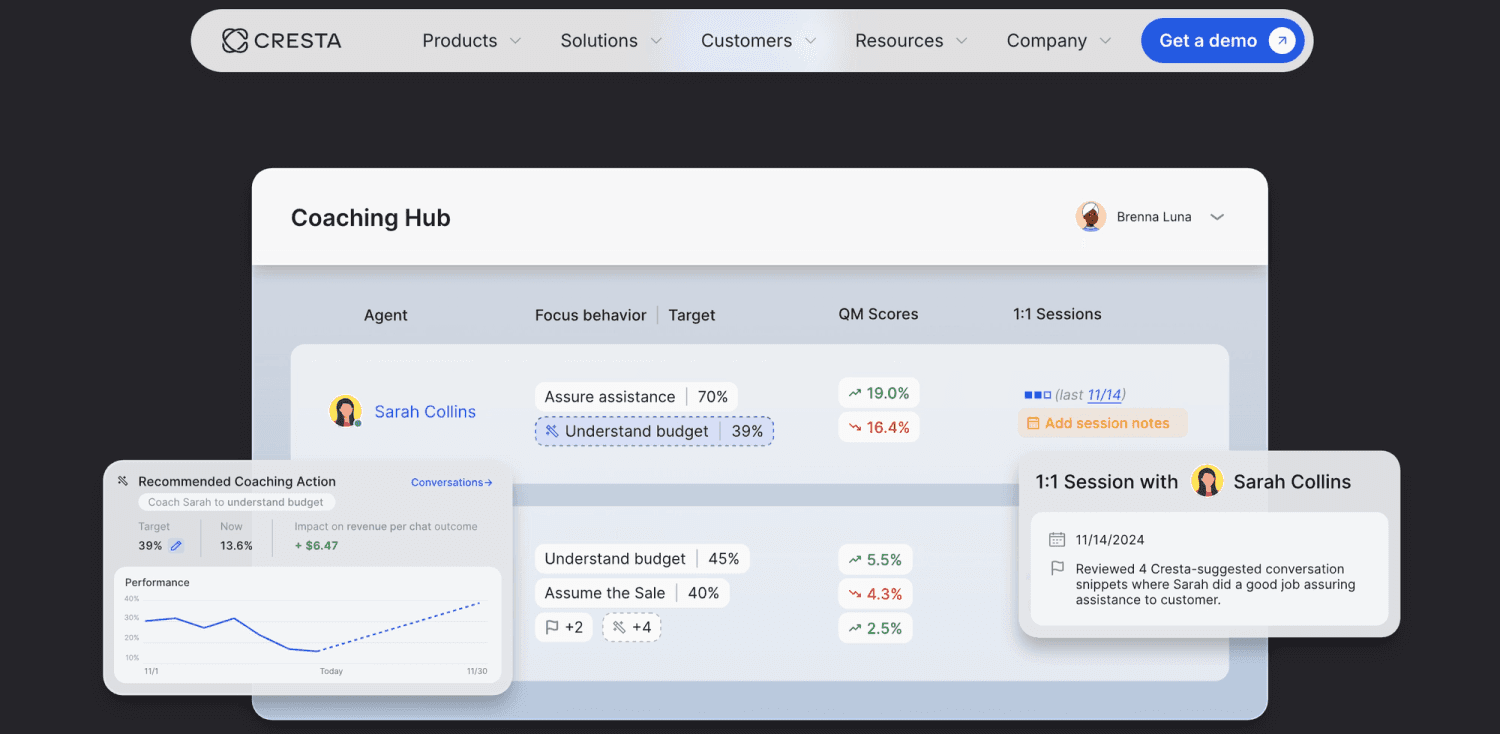
Task: Select the Understand budget 39% chip
Action: click(x=654, y=431)
